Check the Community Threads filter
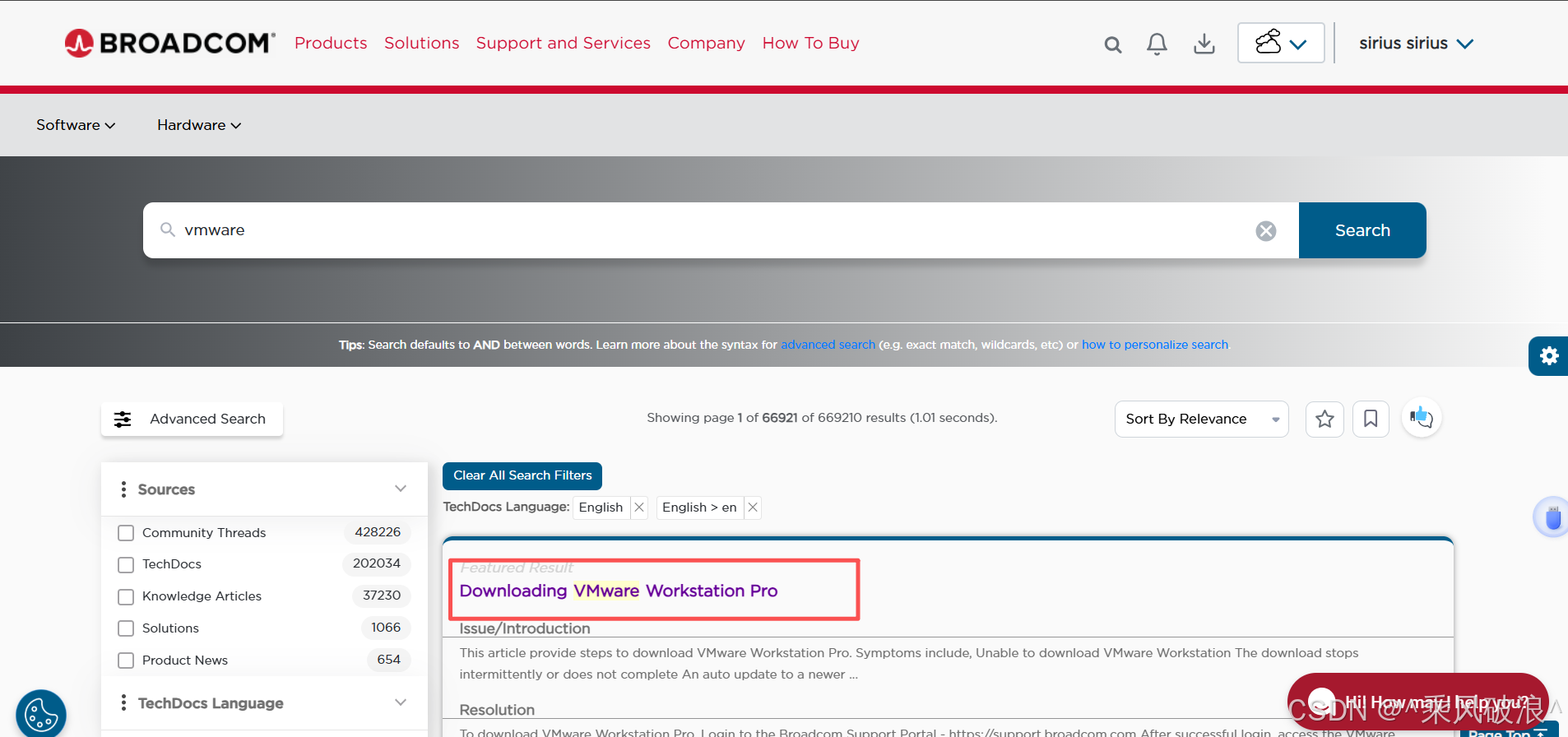This screenshot has height=737, width=1568. click(x=126, y=533)
